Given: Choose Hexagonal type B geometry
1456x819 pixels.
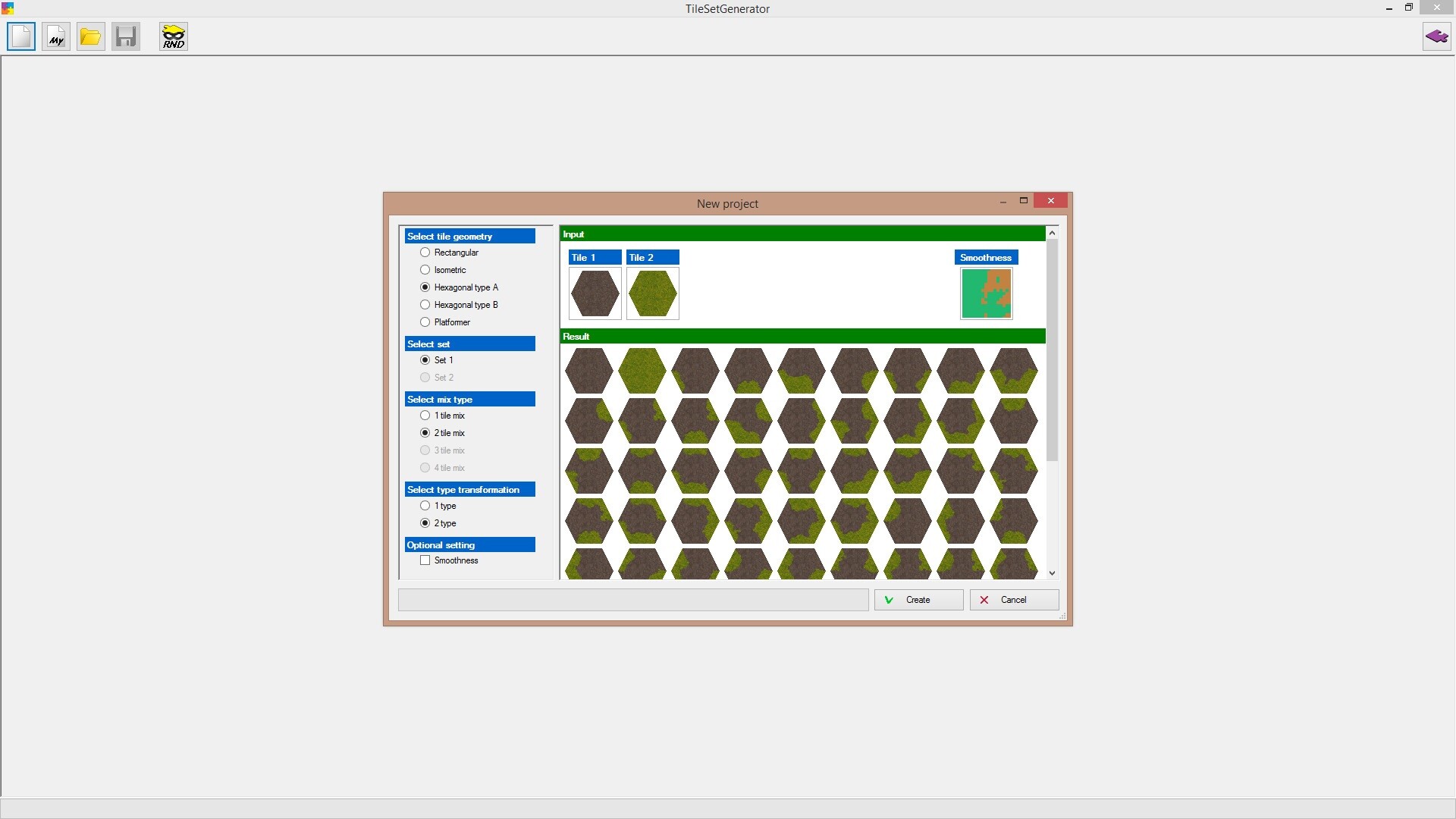Looking at the screenshot, I should coord(425,305).
